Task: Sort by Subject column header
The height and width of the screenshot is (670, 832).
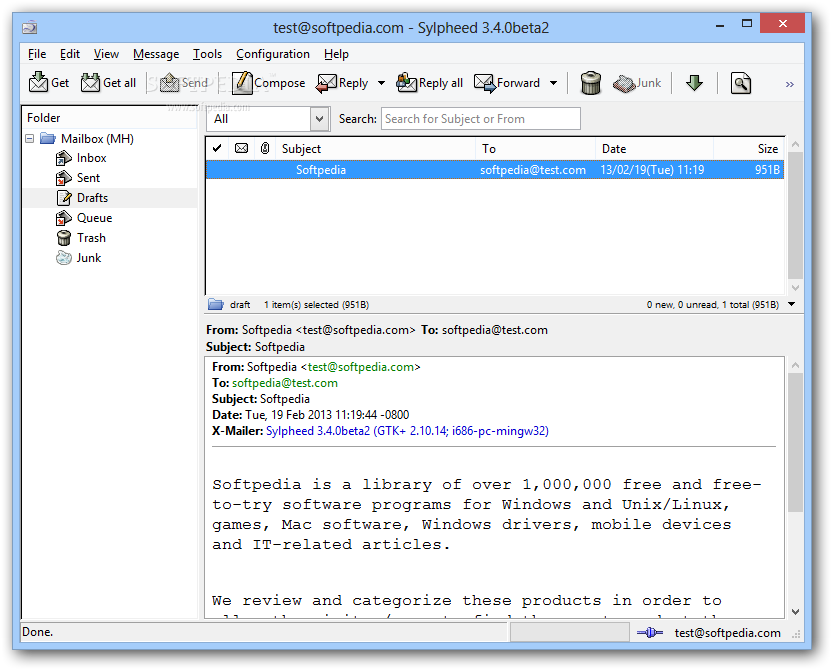Action: 375,149
